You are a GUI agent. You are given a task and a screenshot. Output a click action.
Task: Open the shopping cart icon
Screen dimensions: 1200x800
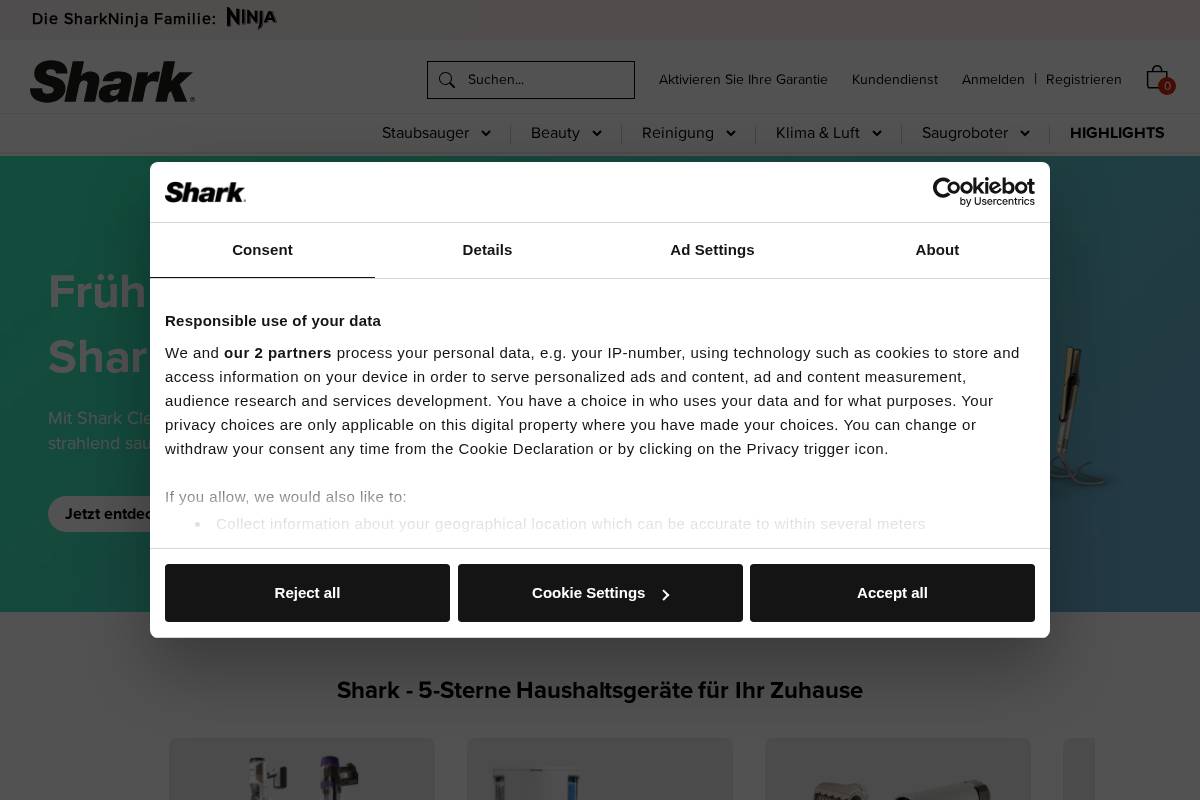pos(1156,76)
